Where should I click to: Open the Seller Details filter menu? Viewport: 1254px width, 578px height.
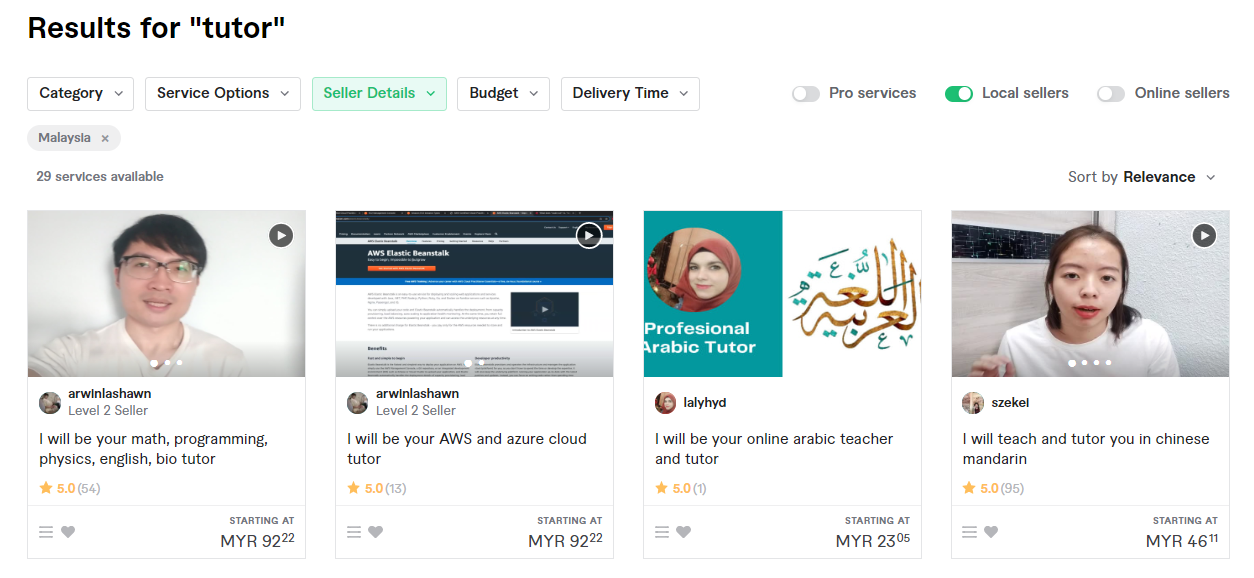point(379,93)
